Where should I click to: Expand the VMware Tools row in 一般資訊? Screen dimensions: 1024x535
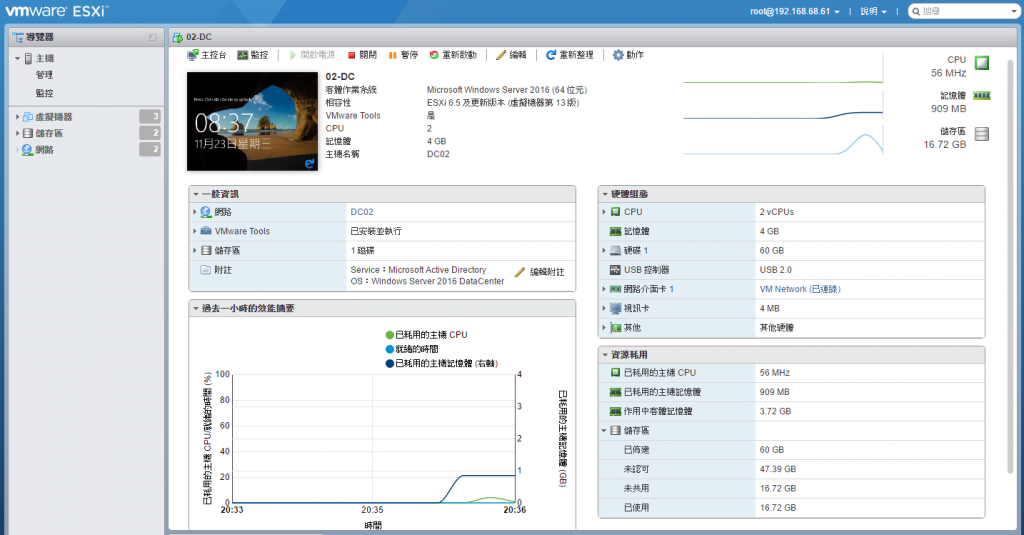coord(195,231)
